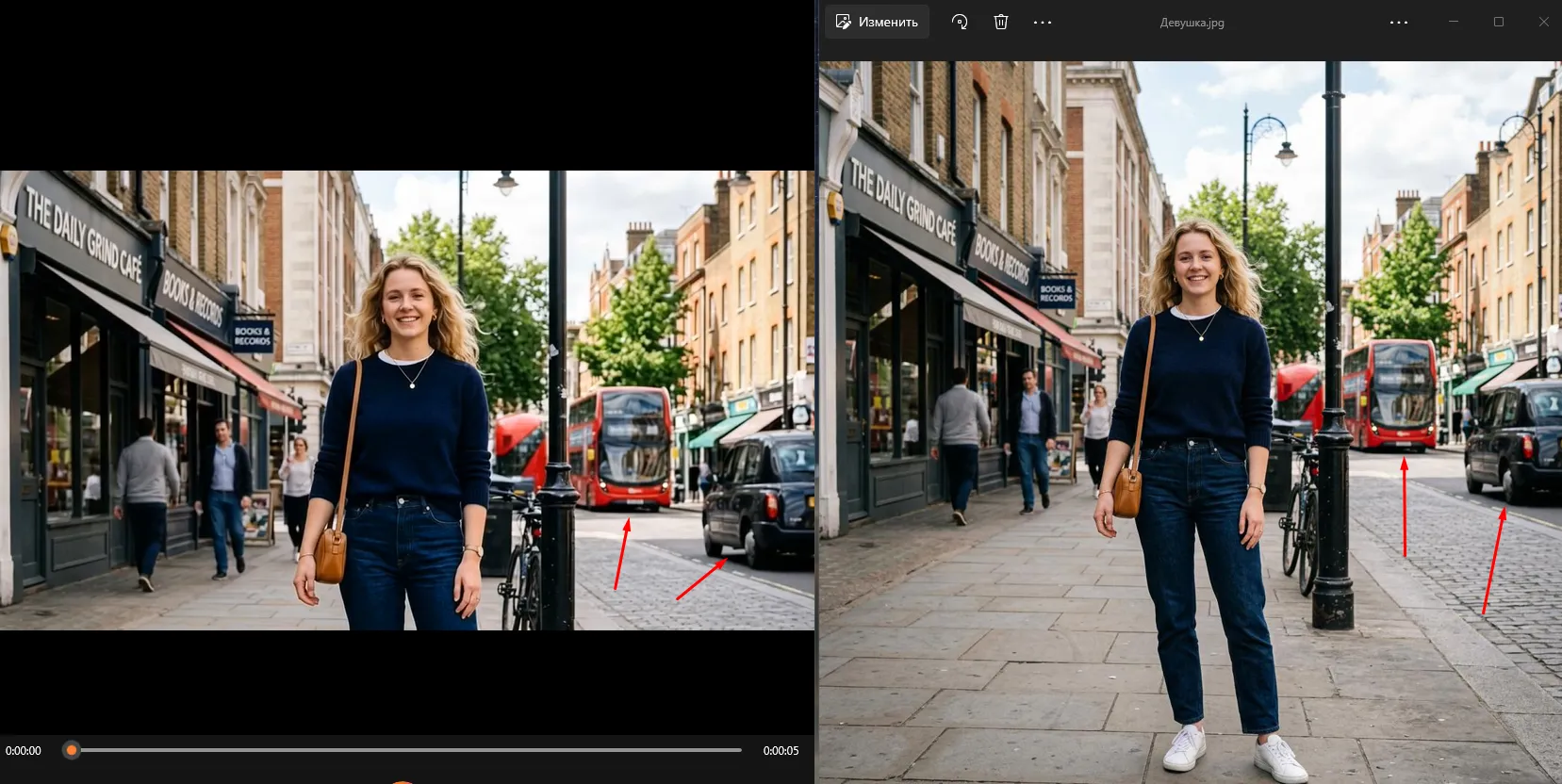Click the Девушка.jpg file name in title bar
Image resolution: width=1562 pixels, height=784 pixels.
point(1192,23)
